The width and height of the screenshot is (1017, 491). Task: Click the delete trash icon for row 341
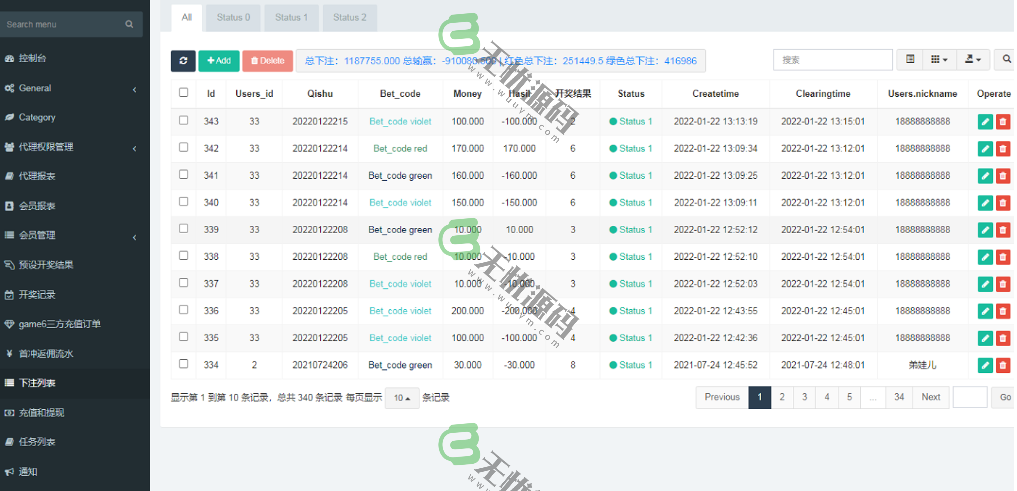1003,176
